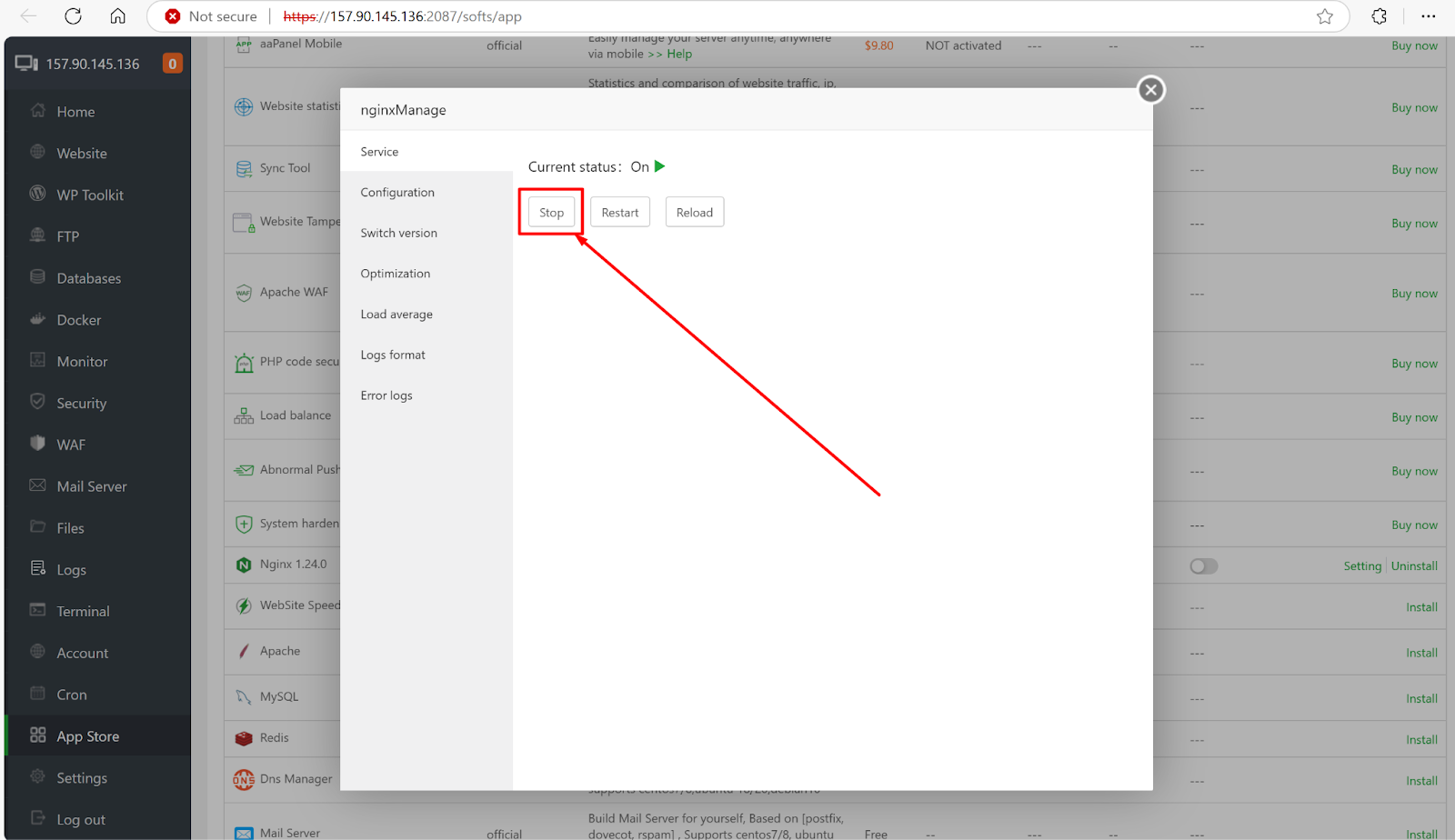Open the Terminal sidebar icon

click(x=36, y=610)
